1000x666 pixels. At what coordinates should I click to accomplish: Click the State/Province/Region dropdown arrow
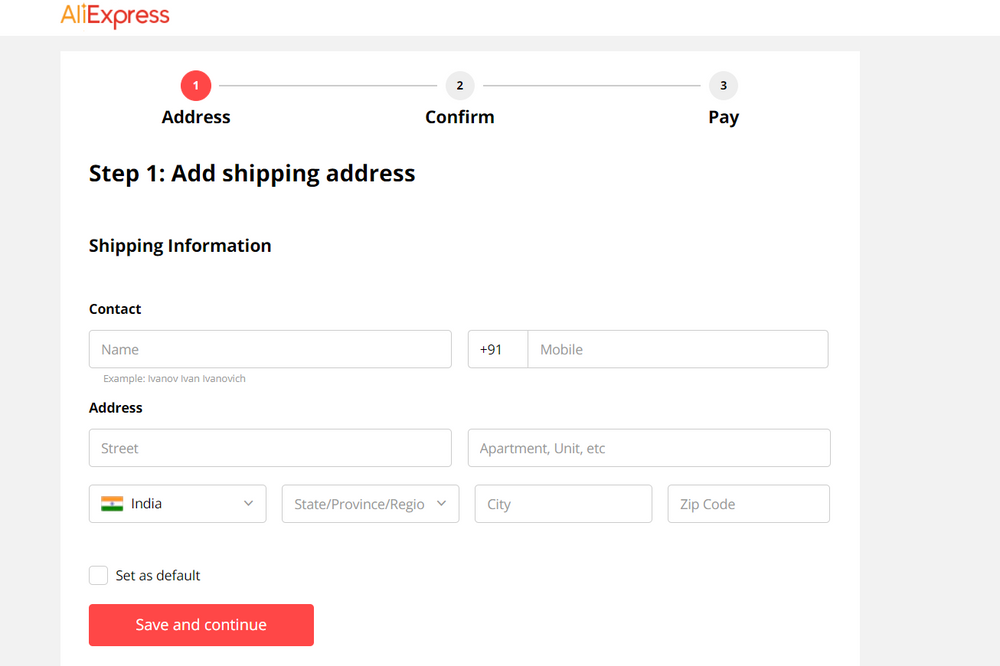442,503
